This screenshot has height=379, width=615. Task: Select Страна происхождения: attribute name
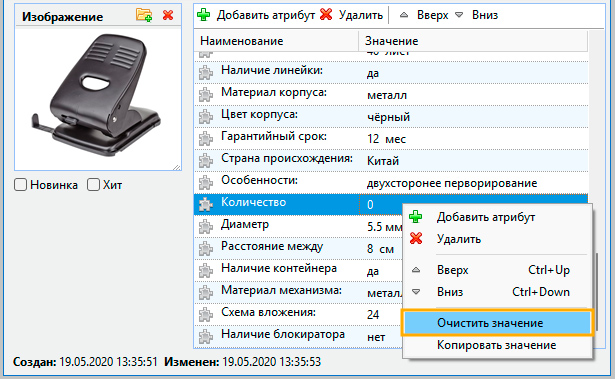tap(287, 158)
